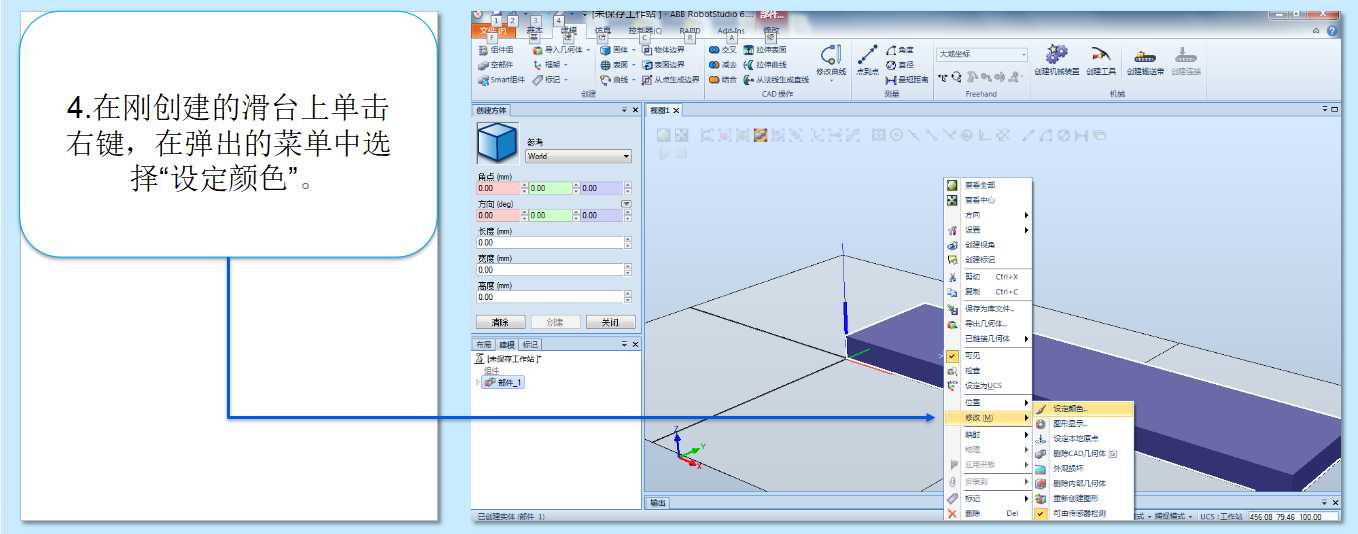Image resolution: width=1358 pixels, height=534 pixels.
Task: Click the 点到点 measurement icon
Action: [867, 56]
